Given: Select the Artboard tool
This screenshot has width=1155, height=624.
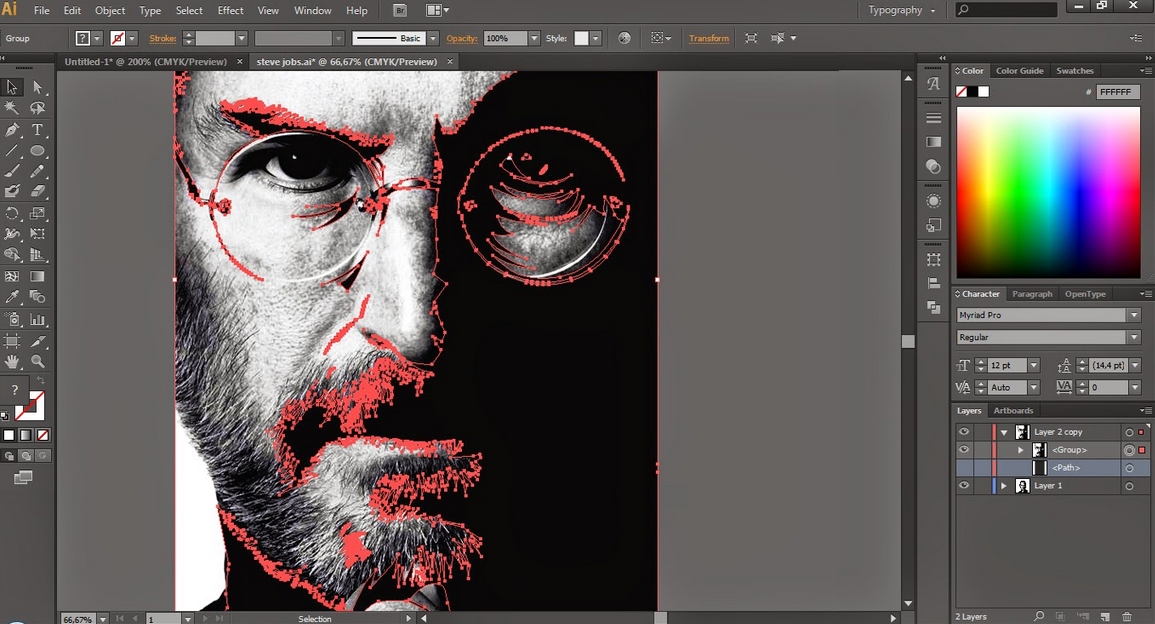Looking at the screenshot, I should coord(12,341).
